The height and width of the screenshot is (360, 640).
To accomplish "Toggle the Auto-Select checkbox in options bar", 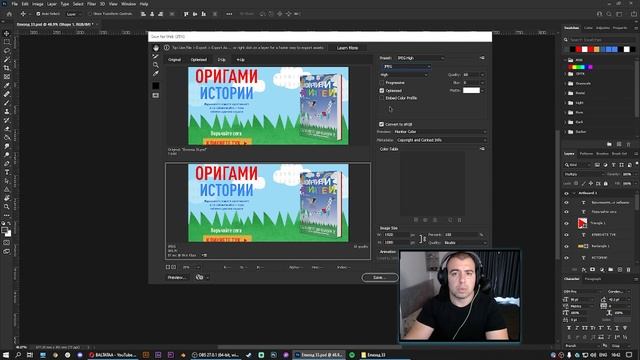I will pyautogui.click(x=38, y=14).
